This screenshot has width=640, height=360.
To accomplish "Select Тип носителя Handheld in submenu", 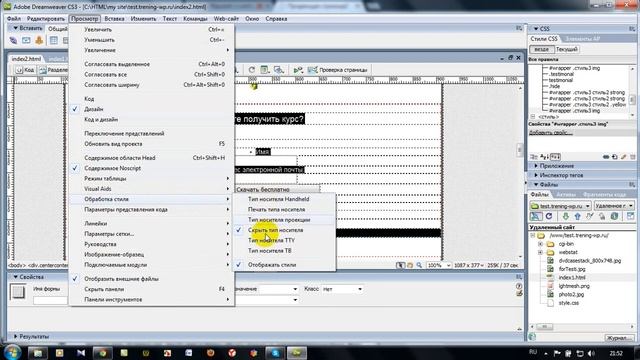I will [284, 199].
